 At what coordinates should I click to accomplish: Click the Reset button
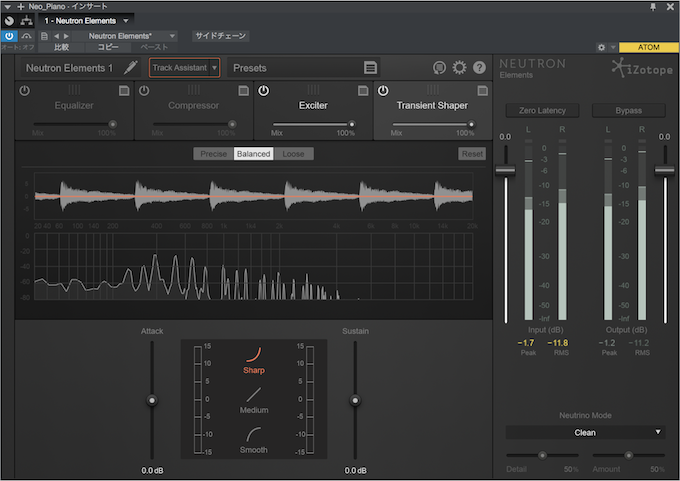472,154
